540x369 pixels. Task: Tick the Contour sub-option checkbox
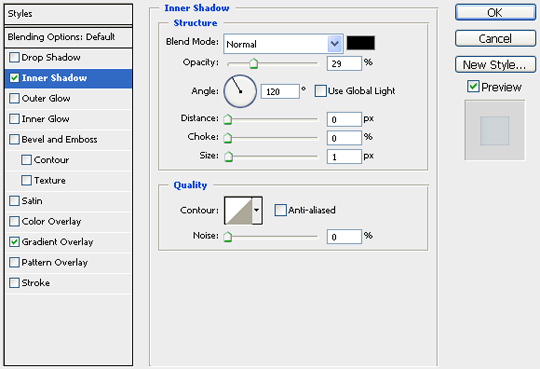pos(26,160)
